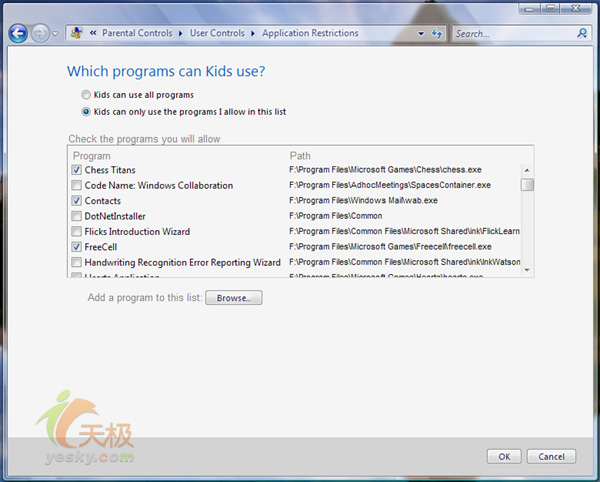Check Handwriting Recognition Error Reporting Wizard
This screenshot has width=600, height=482.
77,262
